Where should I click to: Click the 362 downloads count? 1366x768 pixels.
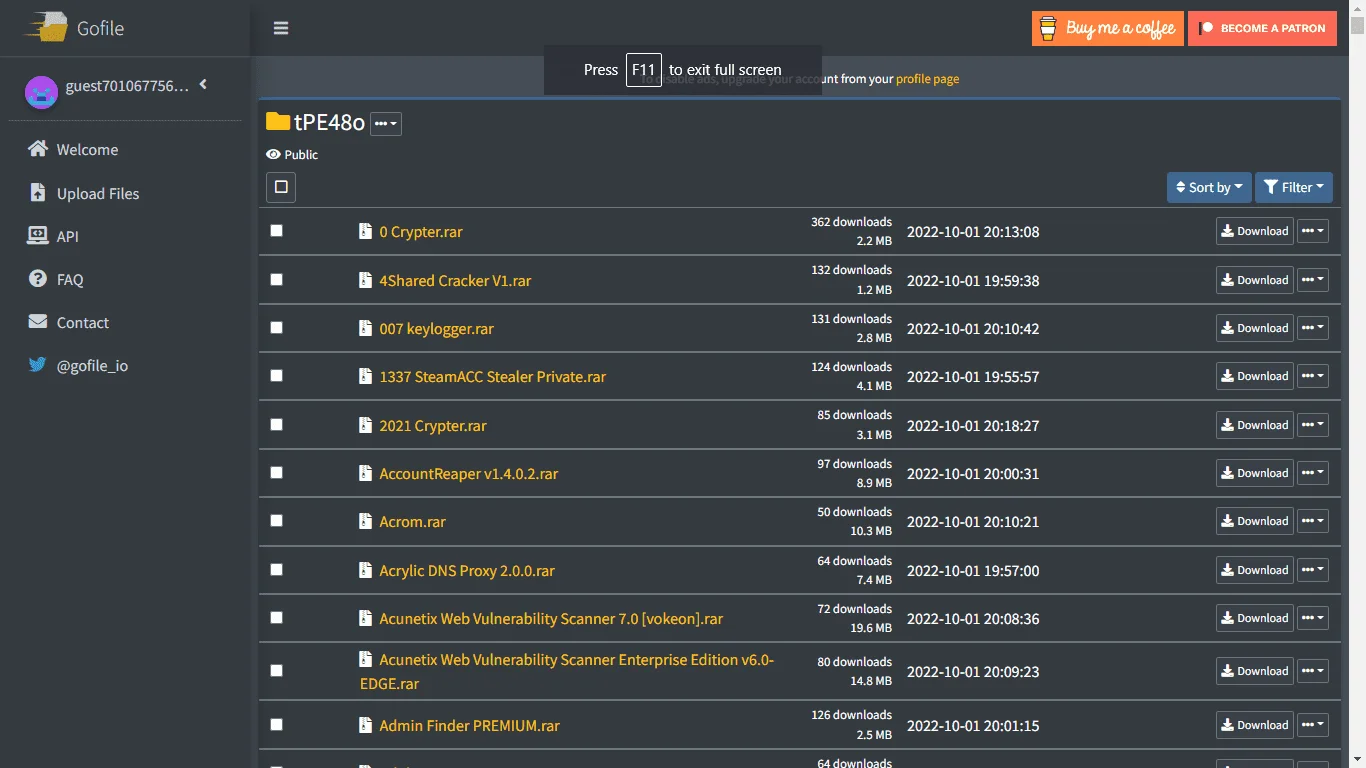[851, 222]
